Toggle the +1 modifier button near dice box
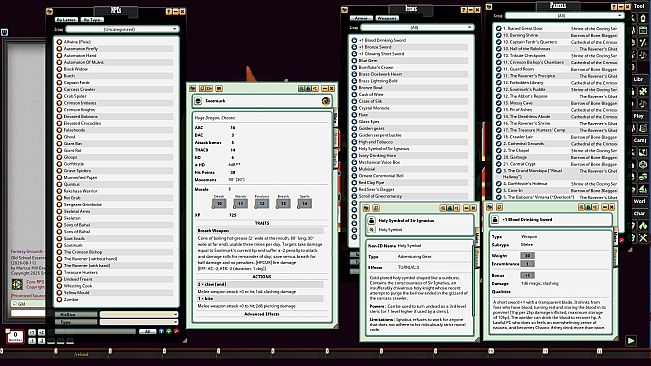This screenshot has height=366, width=651. (32, 333)
